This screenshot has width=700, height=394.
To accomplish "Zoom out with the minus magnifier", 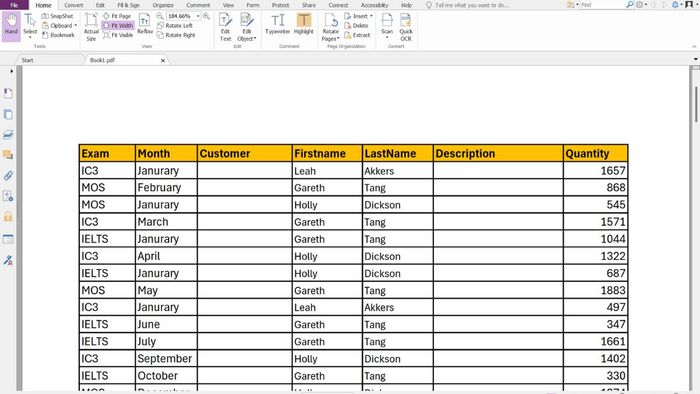I will coord(160,16).
